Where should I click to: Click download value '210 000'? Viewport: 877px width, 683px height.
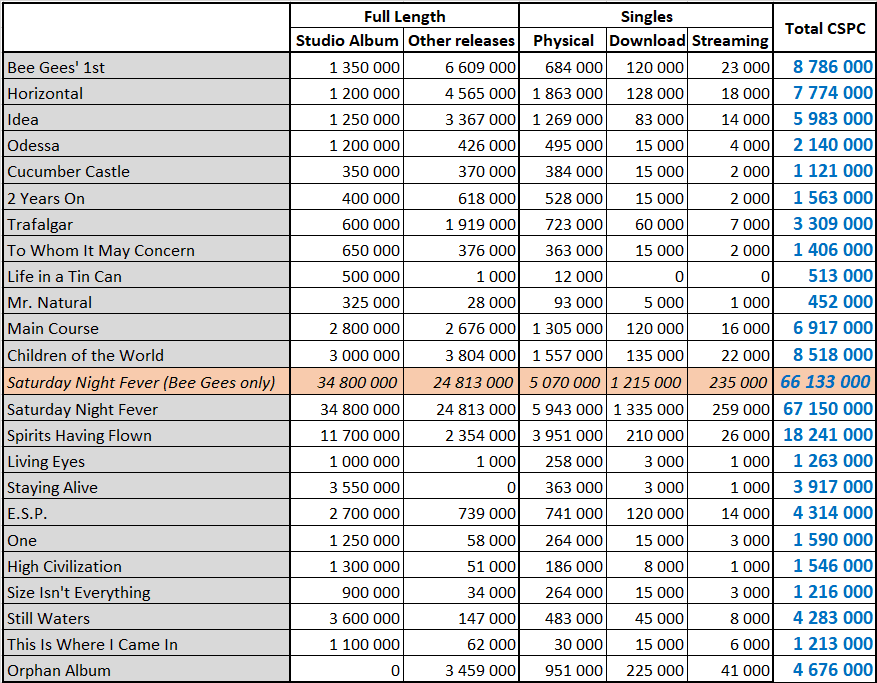pos(654,435)
